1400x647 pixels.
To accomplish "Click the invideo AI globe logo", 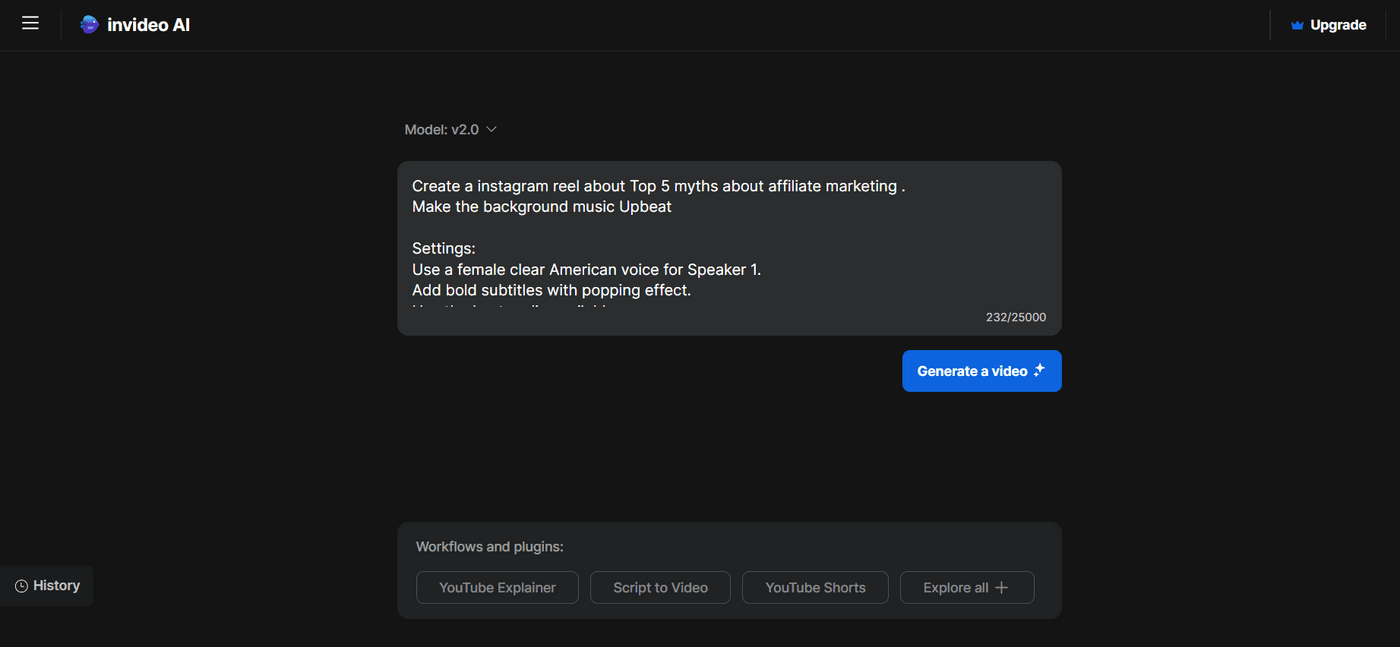I will 89,23.
